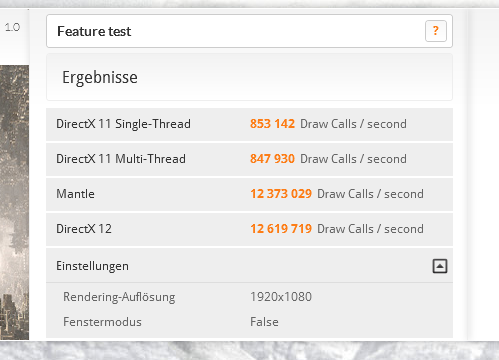
Task: Collapse the Einstellungen section arrow
Action: click(440, 266)
